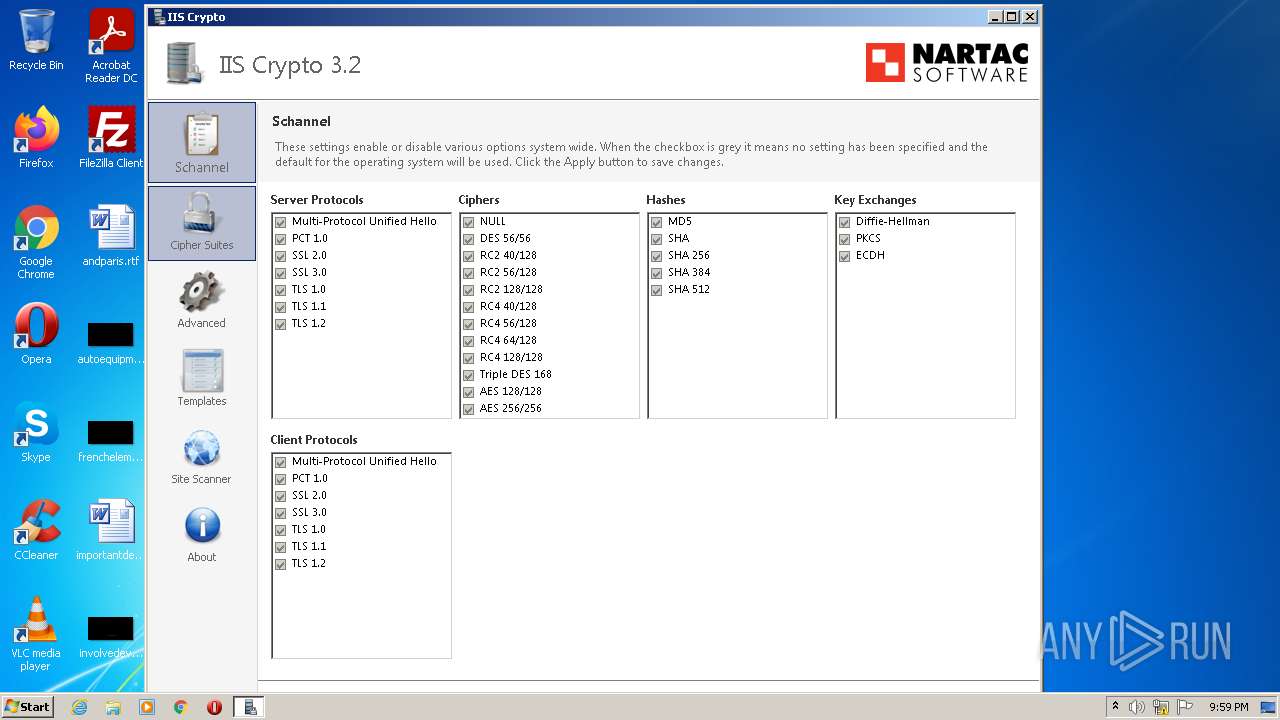
Task: Toggle the AES 256/256 cipher checkbox
Action: pyautogui.click(x=468, y=409)
